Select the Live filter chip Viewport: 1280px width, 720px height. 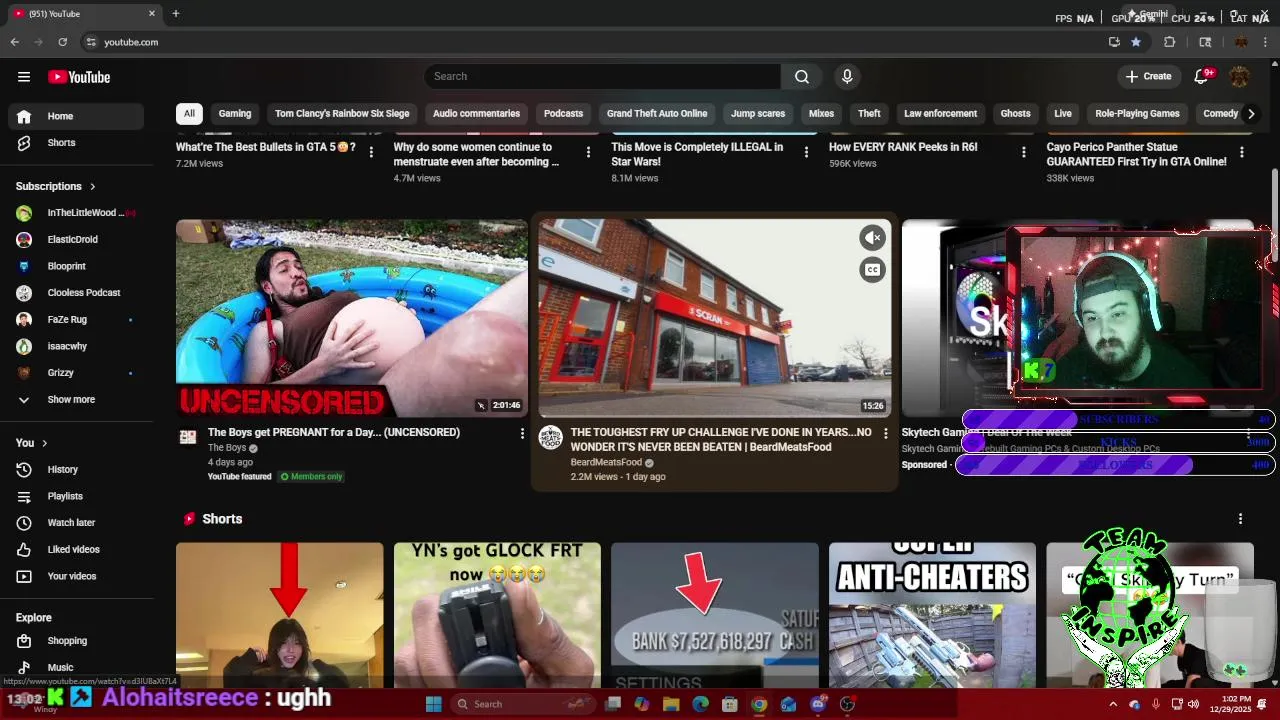click(1063, 114)
